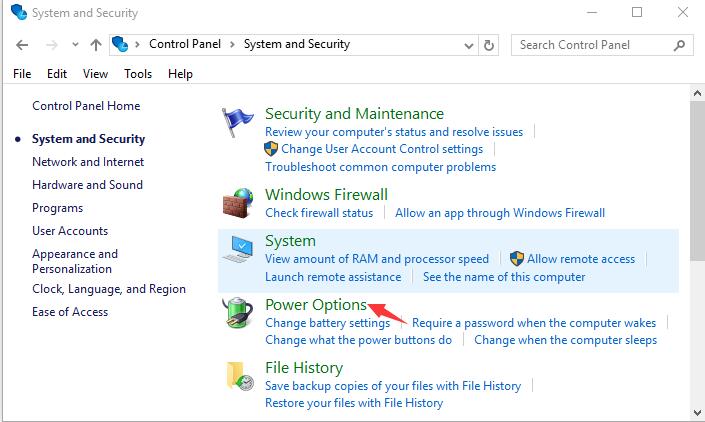
Task: Click the vertical scrollbar down arrow
Action: coord(697,413)
